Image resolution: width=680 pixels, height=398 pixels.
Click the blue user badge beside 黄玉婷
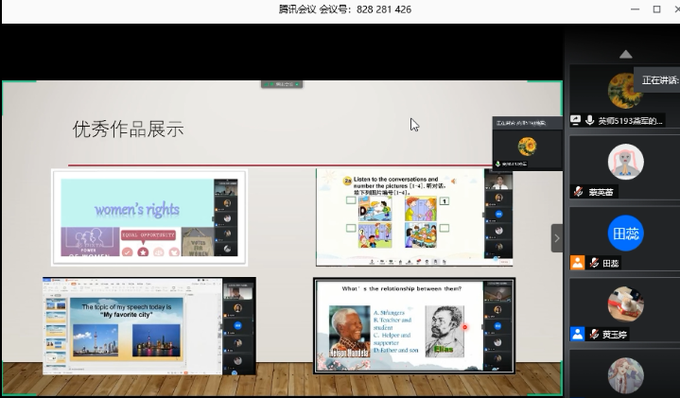[x=577, y=334]
